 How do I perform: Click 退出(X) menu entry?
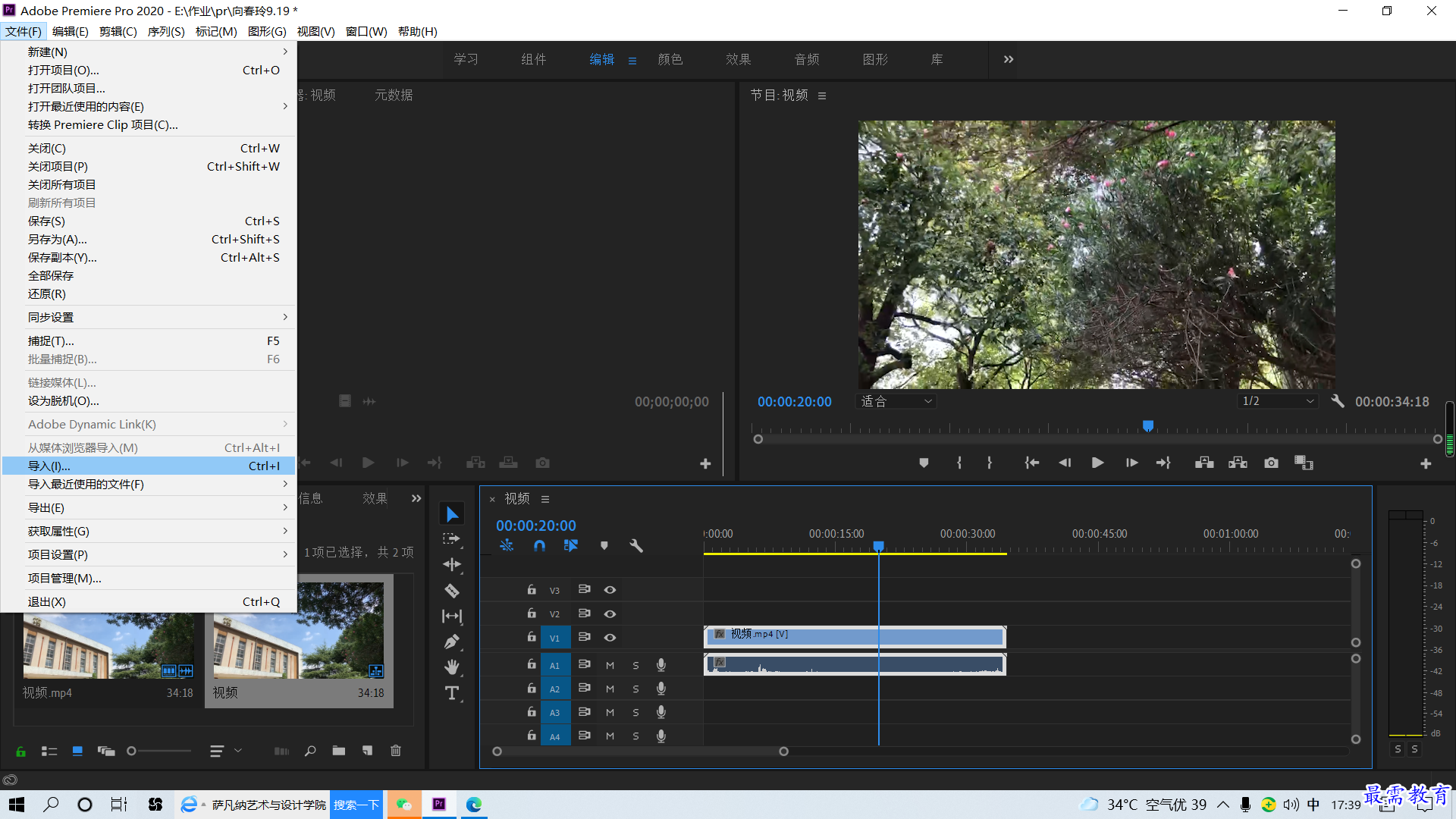click(149, 601)
